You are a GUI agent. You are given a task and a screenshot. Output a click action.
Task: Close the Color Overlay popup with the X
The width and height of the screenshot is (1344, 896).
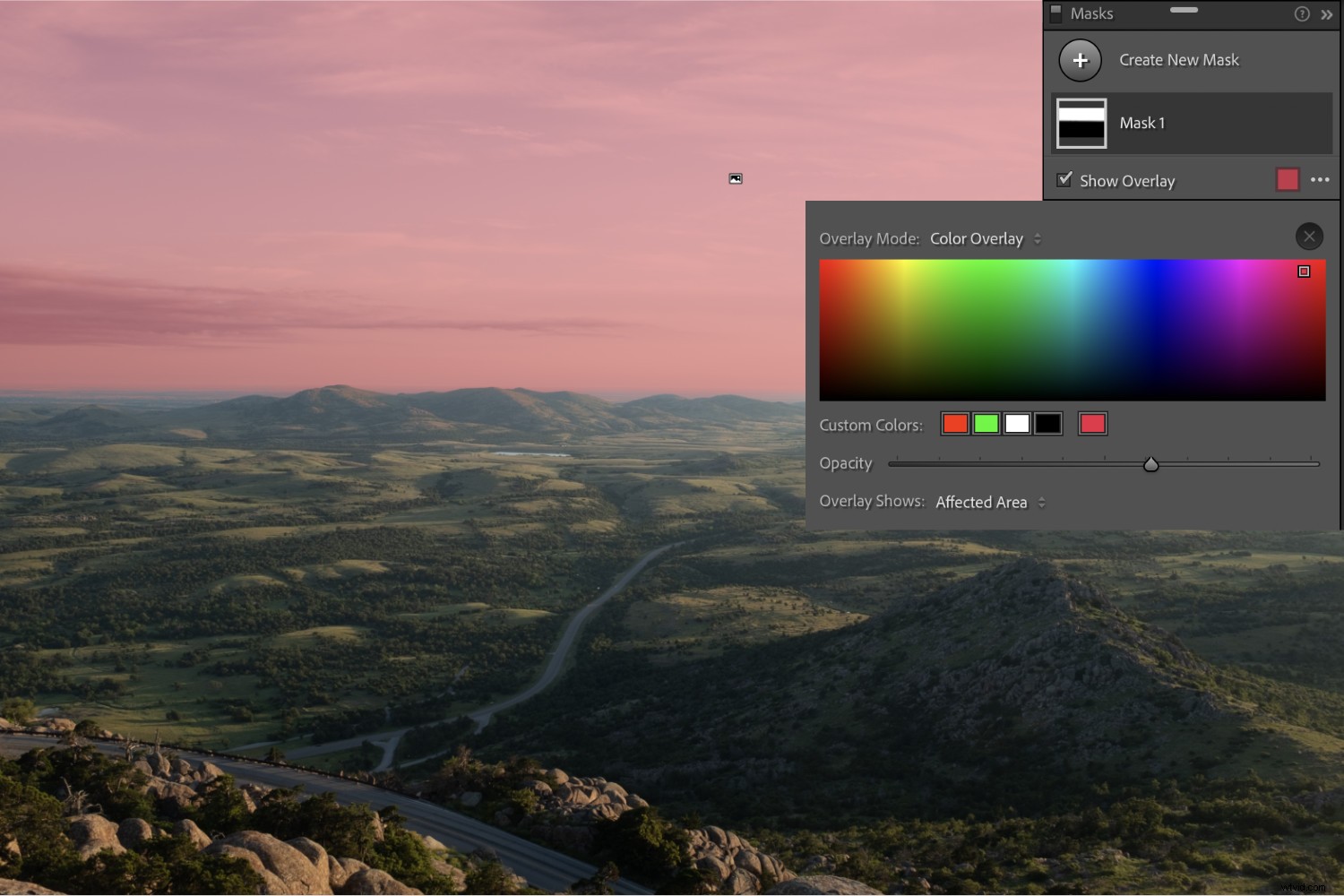(1309, 236)
